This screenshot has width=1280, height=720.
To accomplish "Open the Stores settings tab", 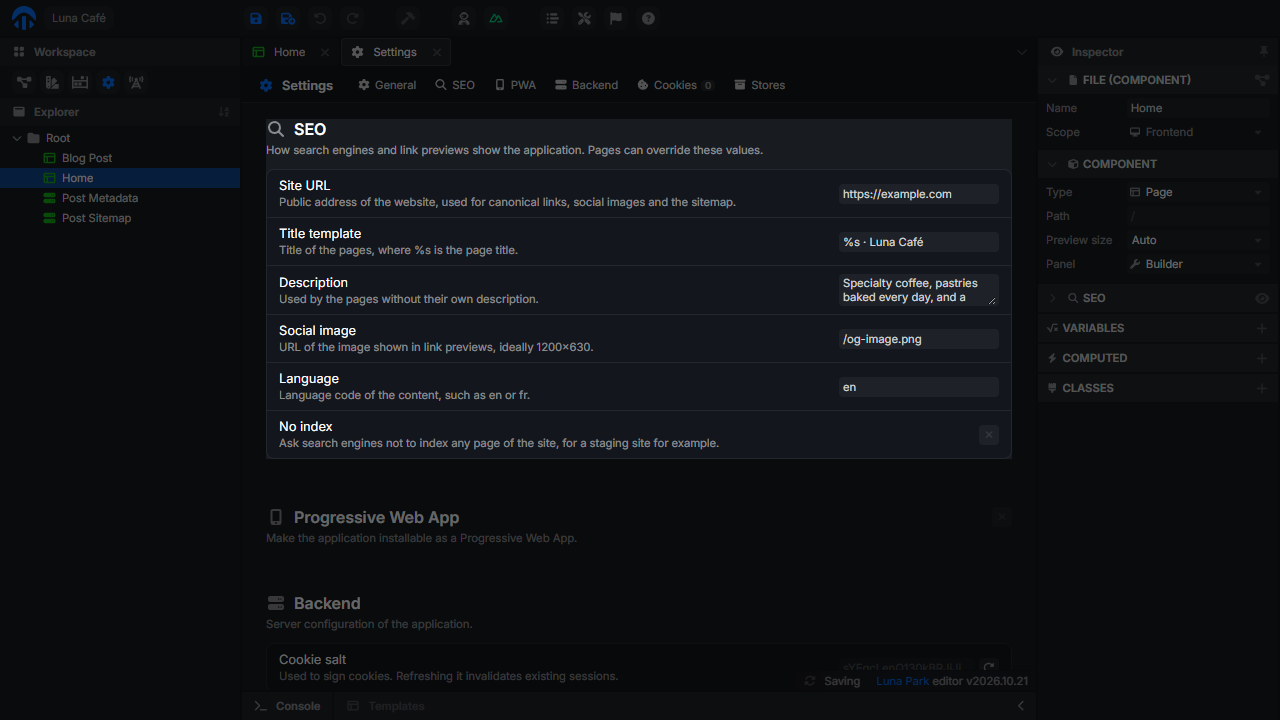I will click(x=759, y=85).
